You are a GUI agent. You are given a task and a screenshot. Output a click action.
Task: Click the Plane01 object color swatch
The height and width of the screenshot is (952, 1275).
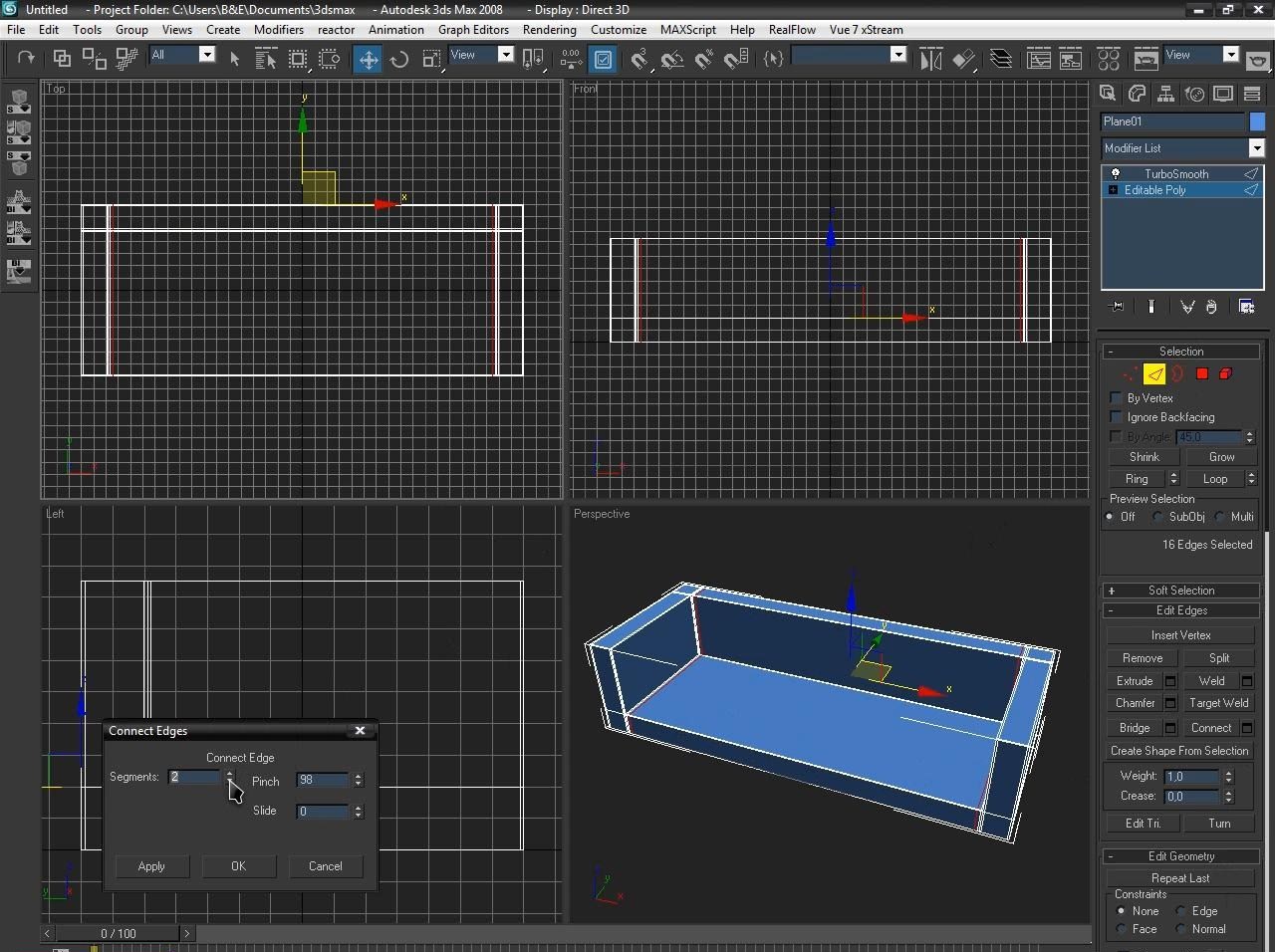tap(1257, 121)
